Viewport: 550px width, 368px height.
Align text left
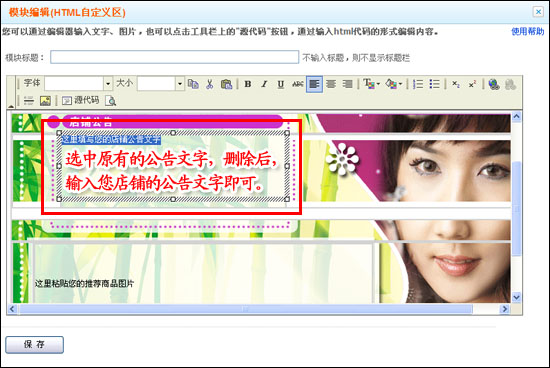[x=314, y=84]
